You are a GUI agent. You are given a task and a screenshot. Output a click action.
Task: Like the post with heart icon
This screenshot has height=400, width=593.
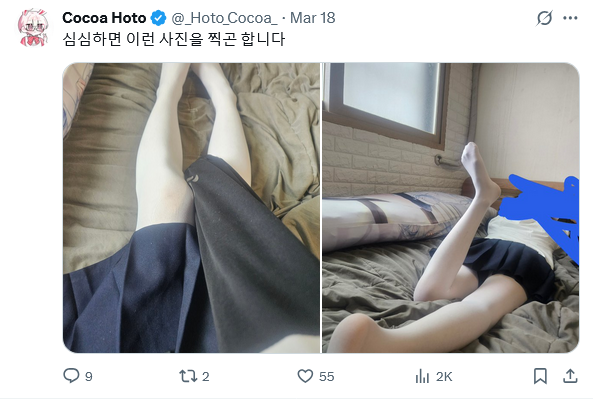[305, 376]
